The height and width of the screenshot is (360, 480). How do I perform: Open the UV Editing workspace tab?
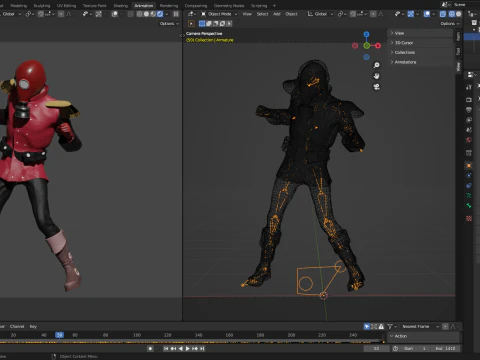(x=66, y=6)
